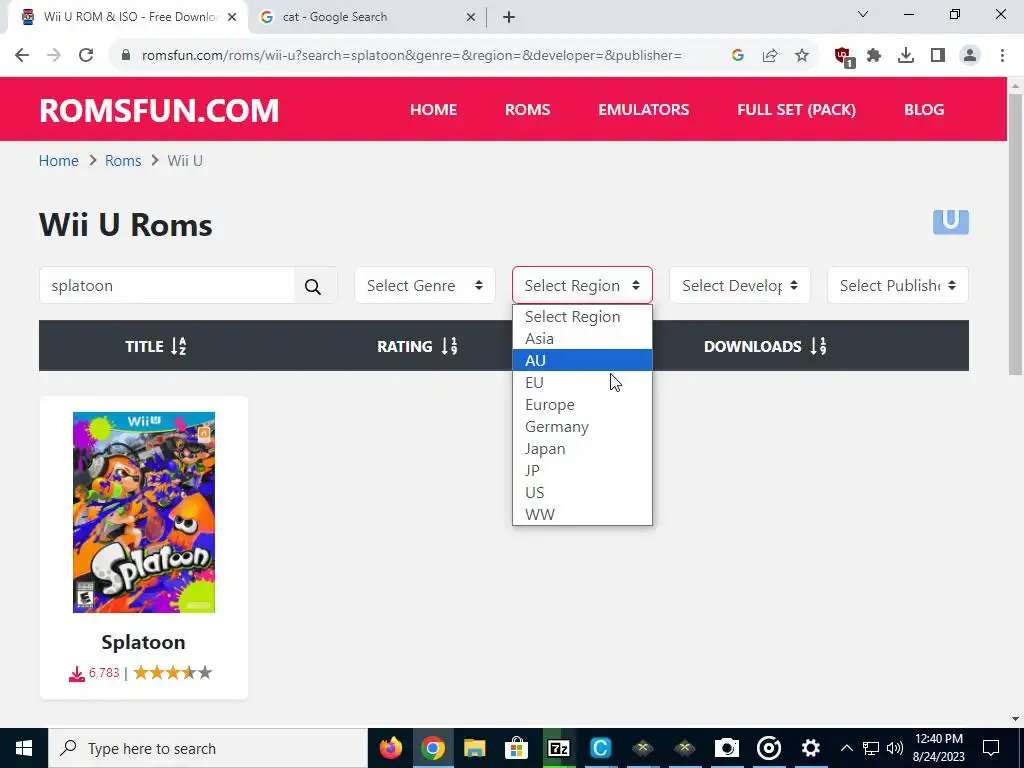Click the red download icon under Splatoon
The image size is (1024, 768).
pyautogui.click(x=77, y=674)
